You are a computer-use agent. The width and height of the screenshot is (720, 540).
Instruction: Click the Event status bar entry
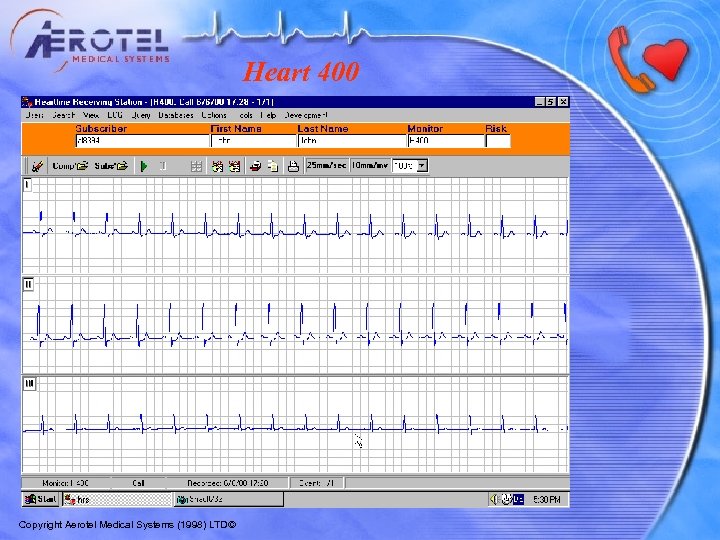(317, 483)
